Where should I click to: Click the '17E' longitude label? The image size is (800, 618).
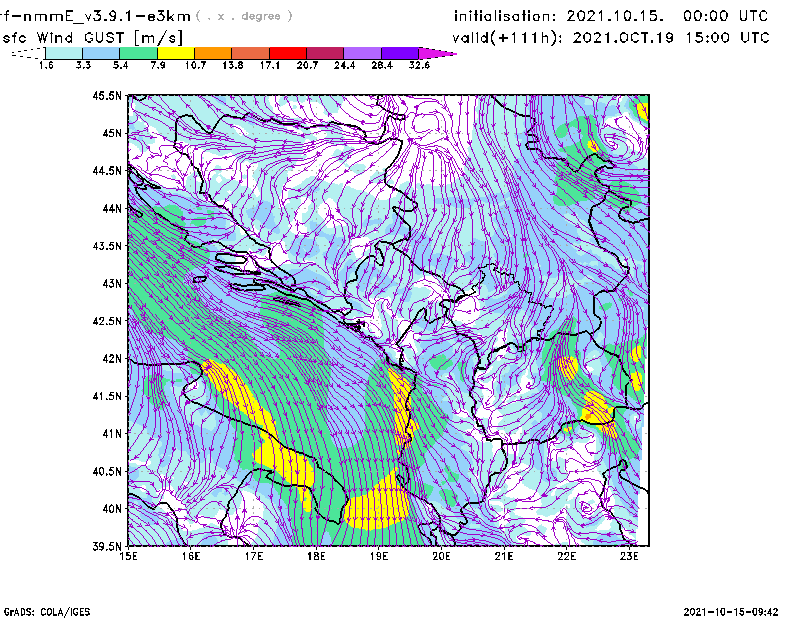pyautogui.click(x=254, y=556)
